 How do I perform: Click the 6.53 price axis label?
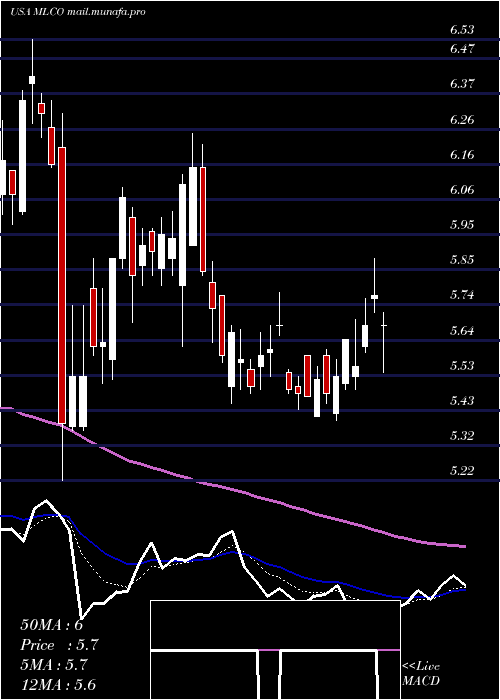pos(462,30)
